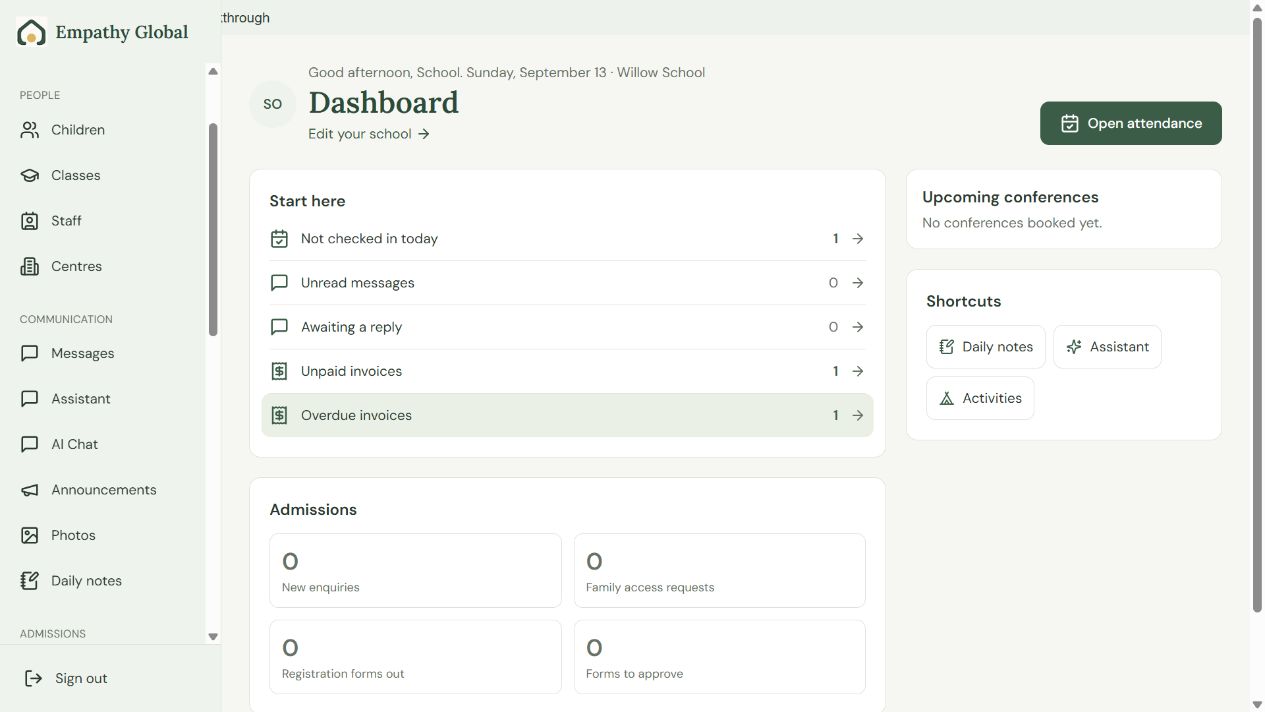
Task: Open the New enquiries admissions card
Action: (415, 570)
